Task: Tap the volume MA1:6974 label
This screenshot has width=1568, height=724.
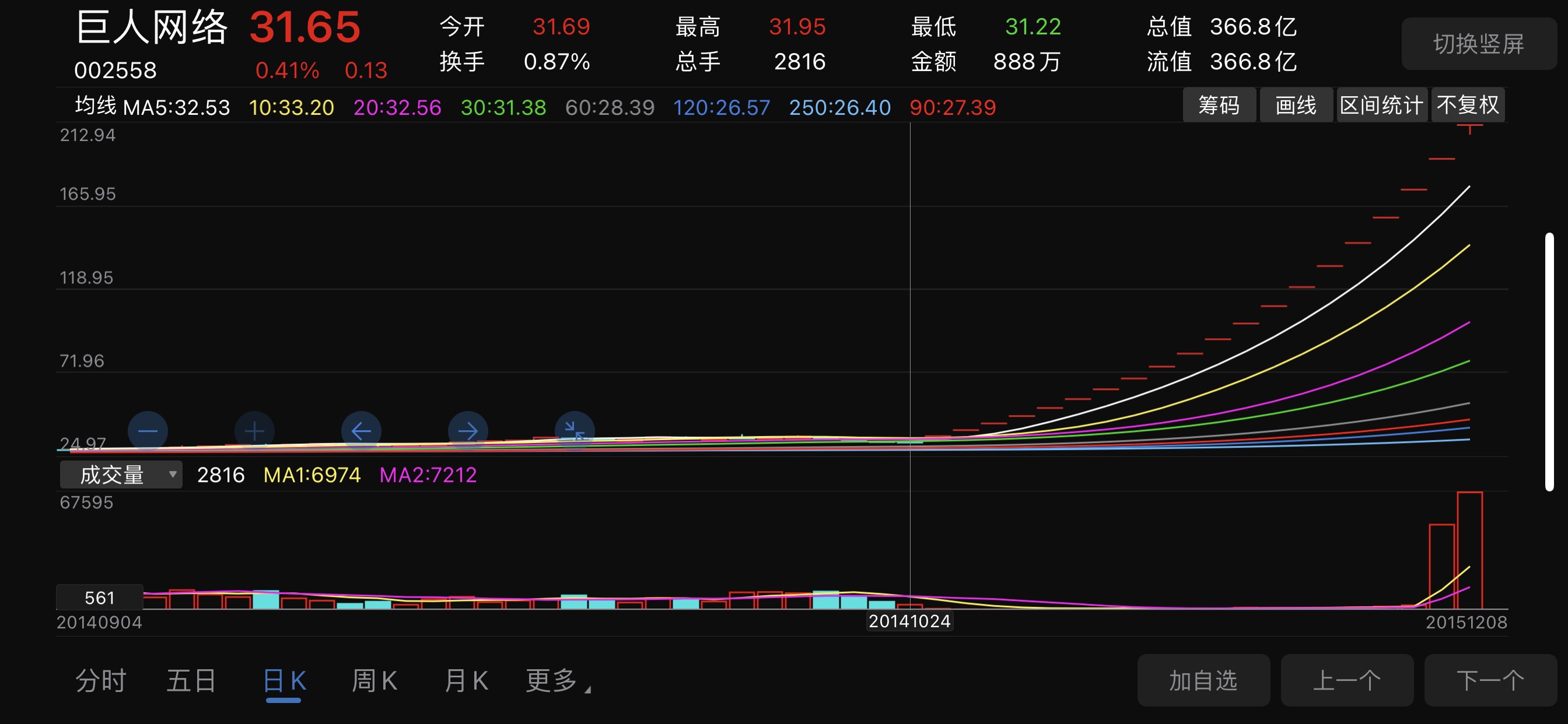Action: [312, 475]
